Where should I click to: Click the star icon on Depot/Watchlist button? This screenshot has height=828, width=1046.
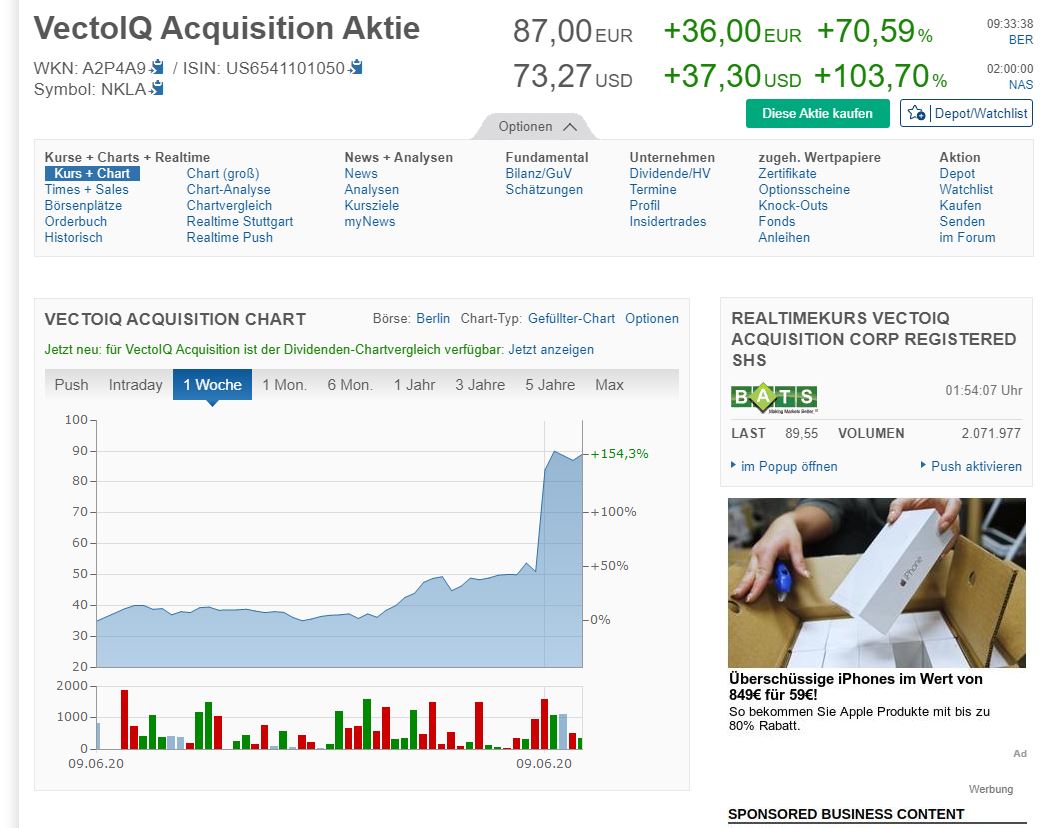pyautogui.click(x=916, y=113)
